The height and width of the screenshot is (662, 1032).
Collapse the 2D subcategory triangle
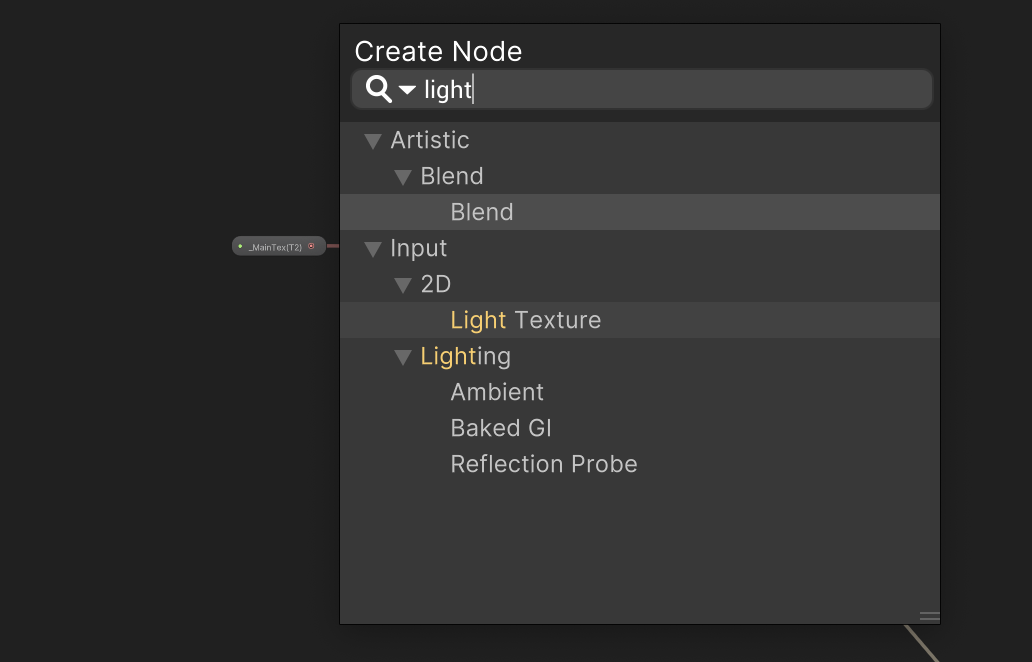(403, 285)
